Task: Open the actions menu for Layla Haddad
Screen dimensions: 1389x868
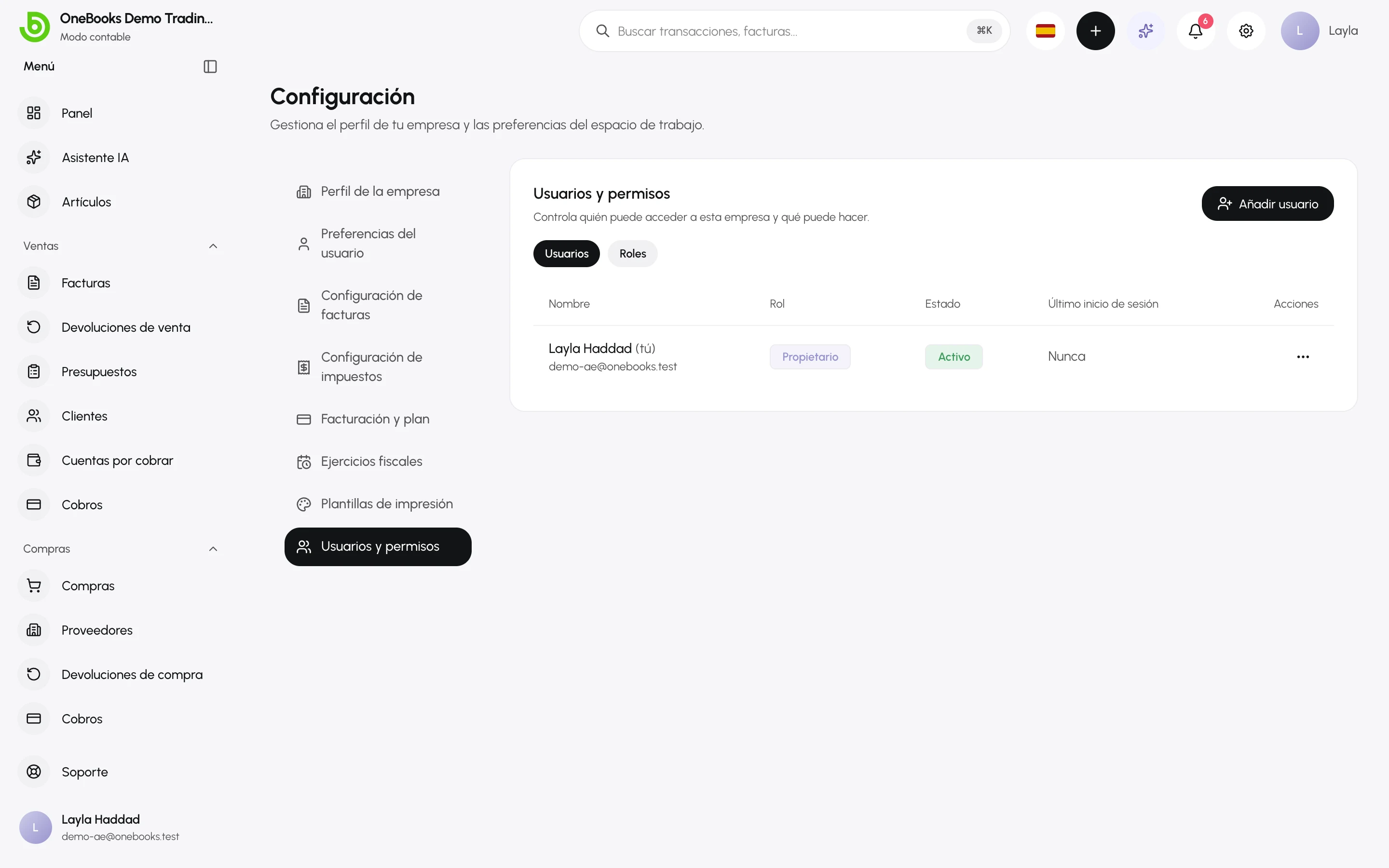Action: 1303,357
